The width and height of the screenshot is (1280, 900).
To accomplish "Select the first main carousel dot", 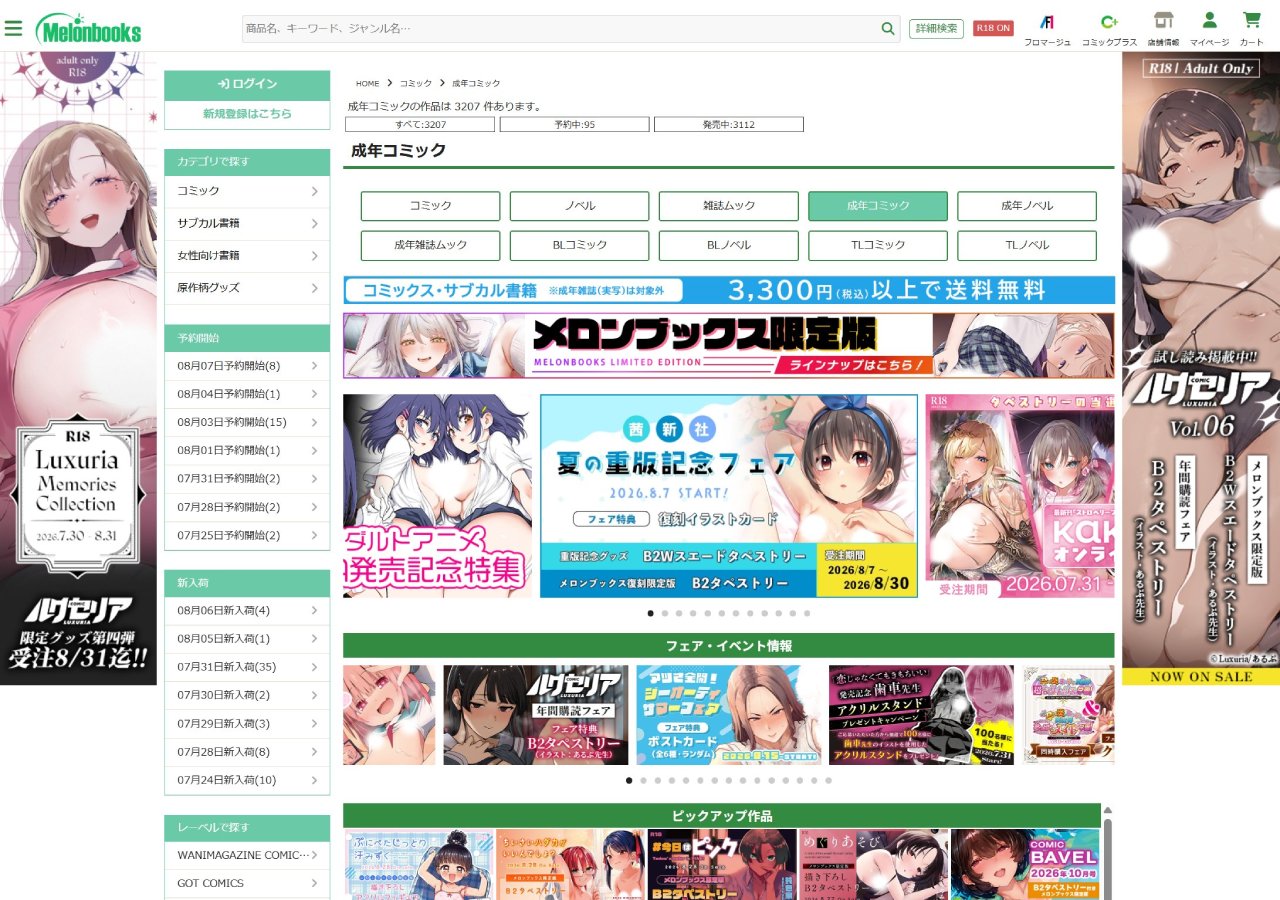I will coord(651,613).
